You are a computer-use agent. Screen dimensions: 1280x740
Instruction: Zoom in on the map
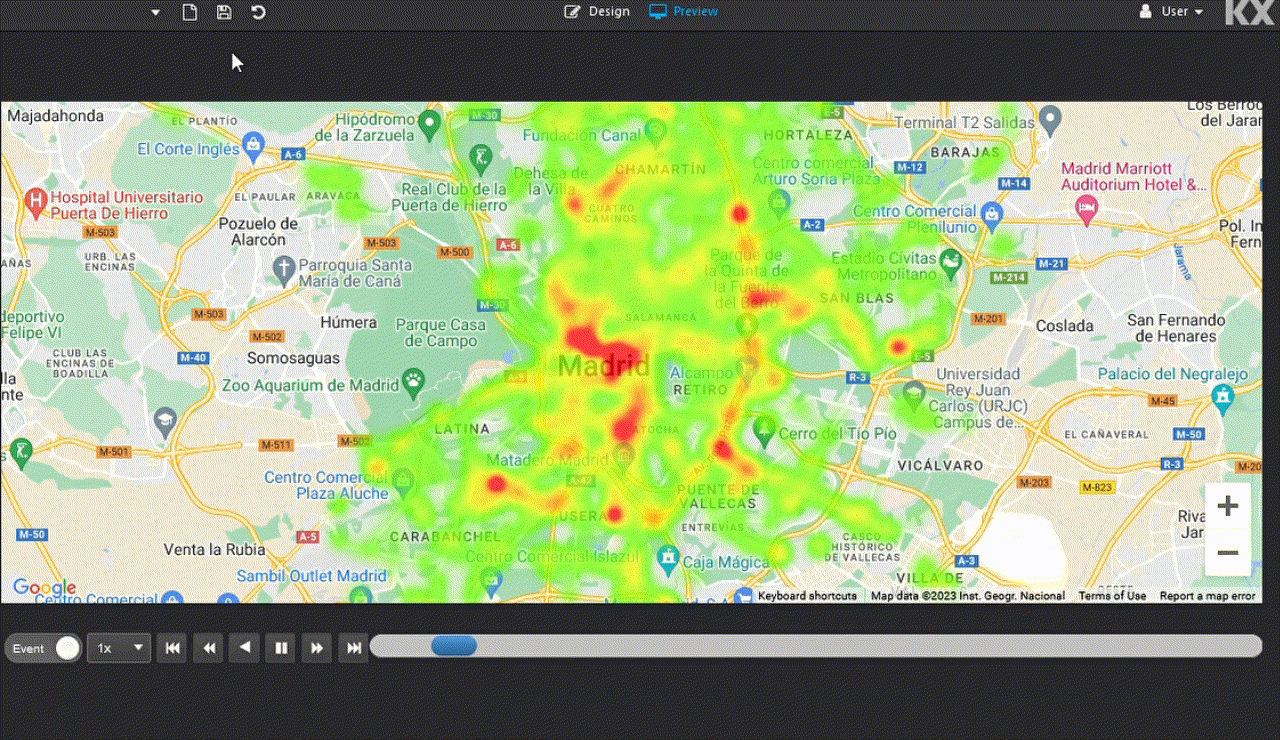[x=1228, y=506]
